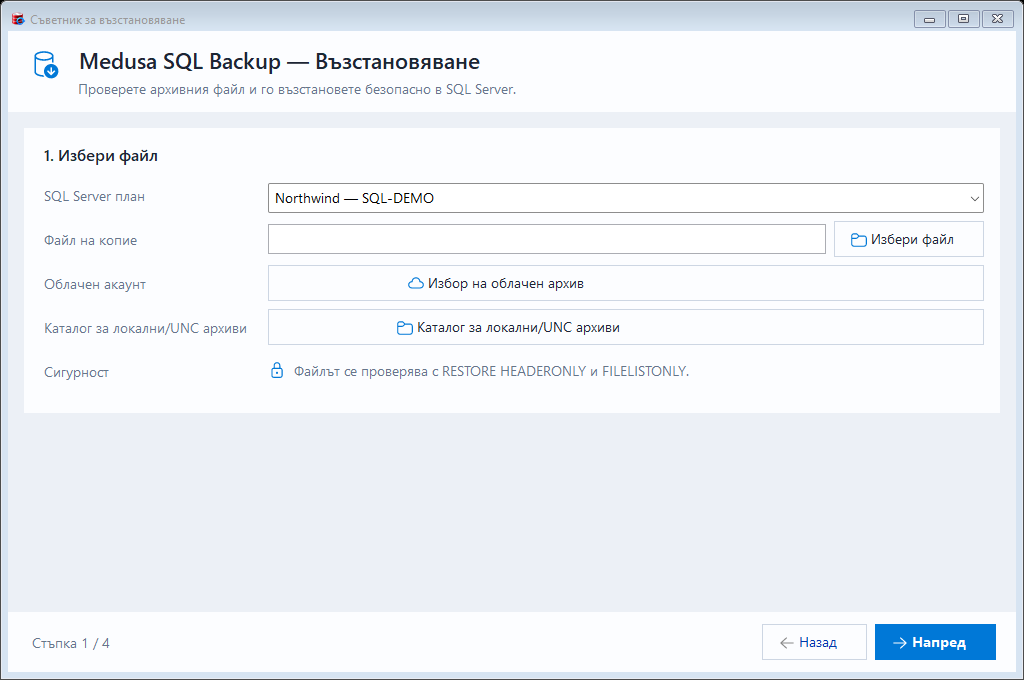The height and width of the screenshot is (680, 1024).
Task: Click the "Проверете архивния файл" subtitle text
Action: click(x=297, y=89)
